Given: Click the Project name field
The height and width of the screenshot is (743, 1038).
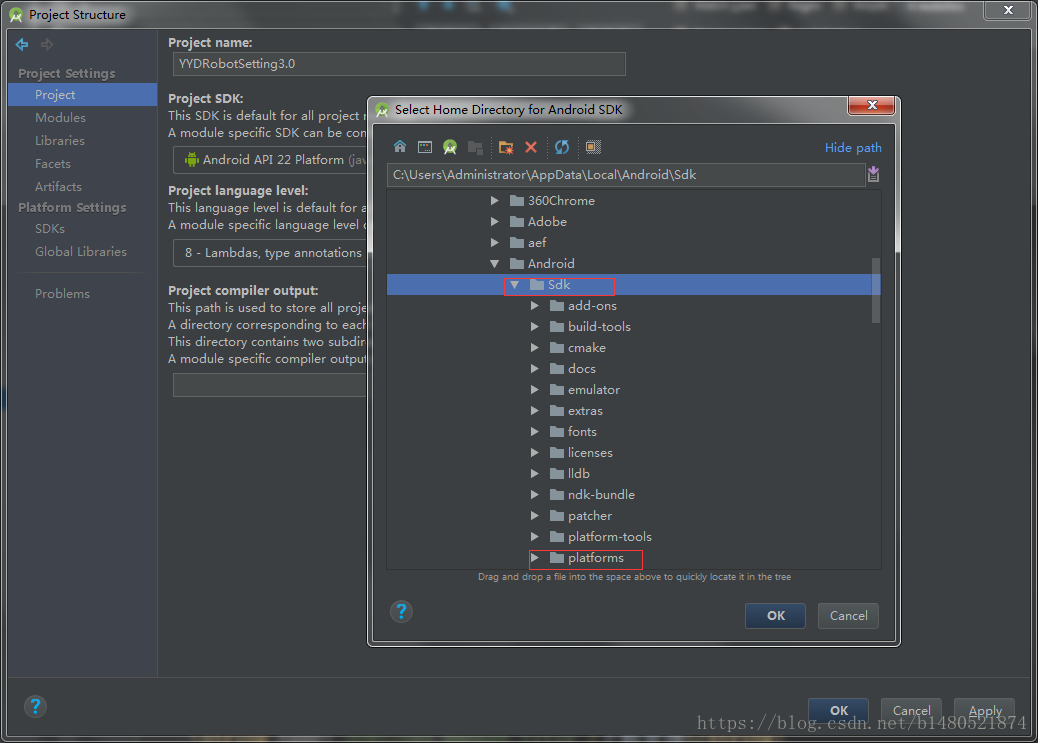Looking at the screenshot, I should 399,64.
